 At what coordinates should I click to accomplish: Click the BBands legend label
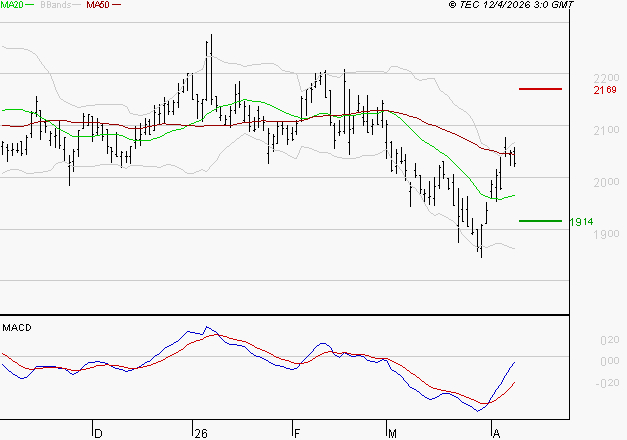(56, 5)
